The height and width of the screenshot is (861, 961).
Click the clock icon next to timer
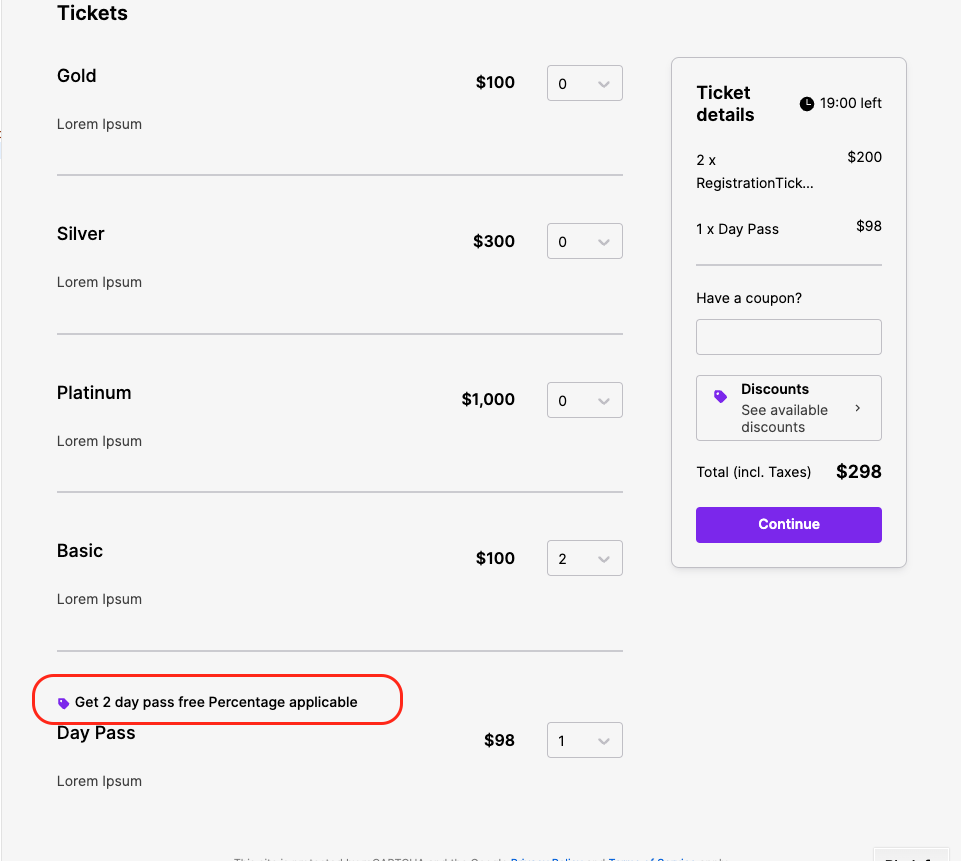pos(807,104)
